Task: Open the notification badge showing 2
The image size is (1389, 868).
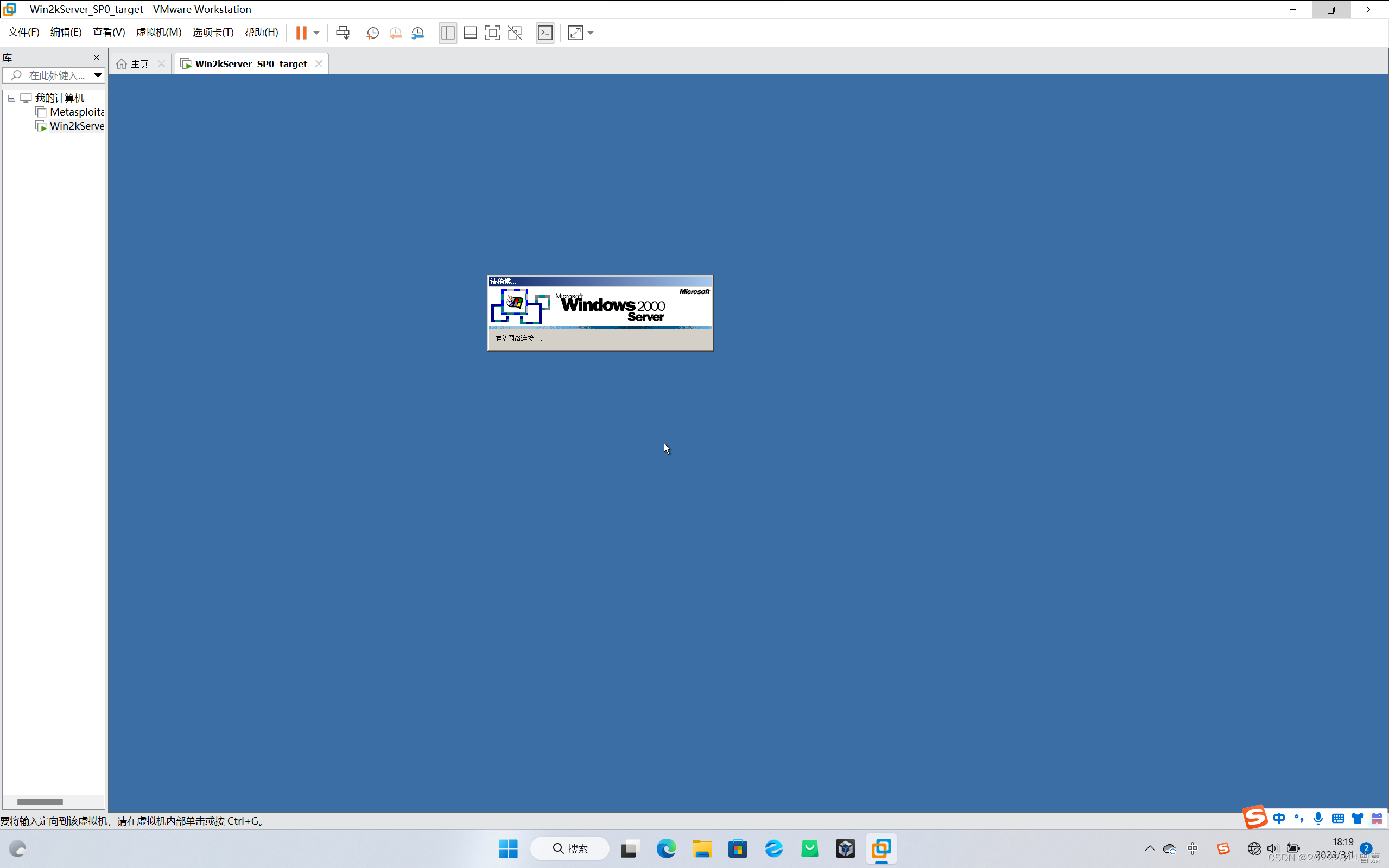Action: (x=1366, y=848)
